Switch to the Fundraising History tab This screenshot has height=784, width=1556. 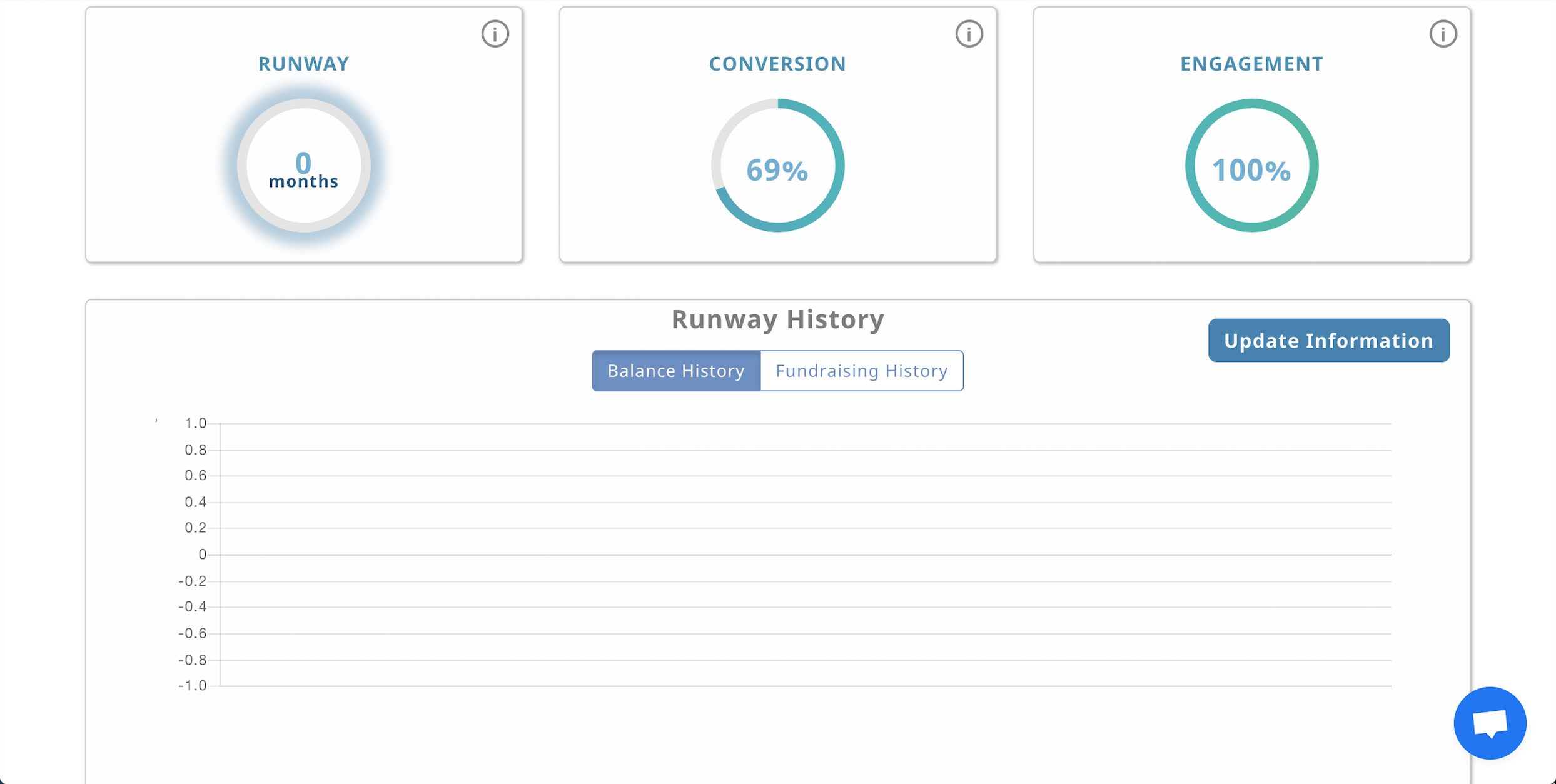861,371
